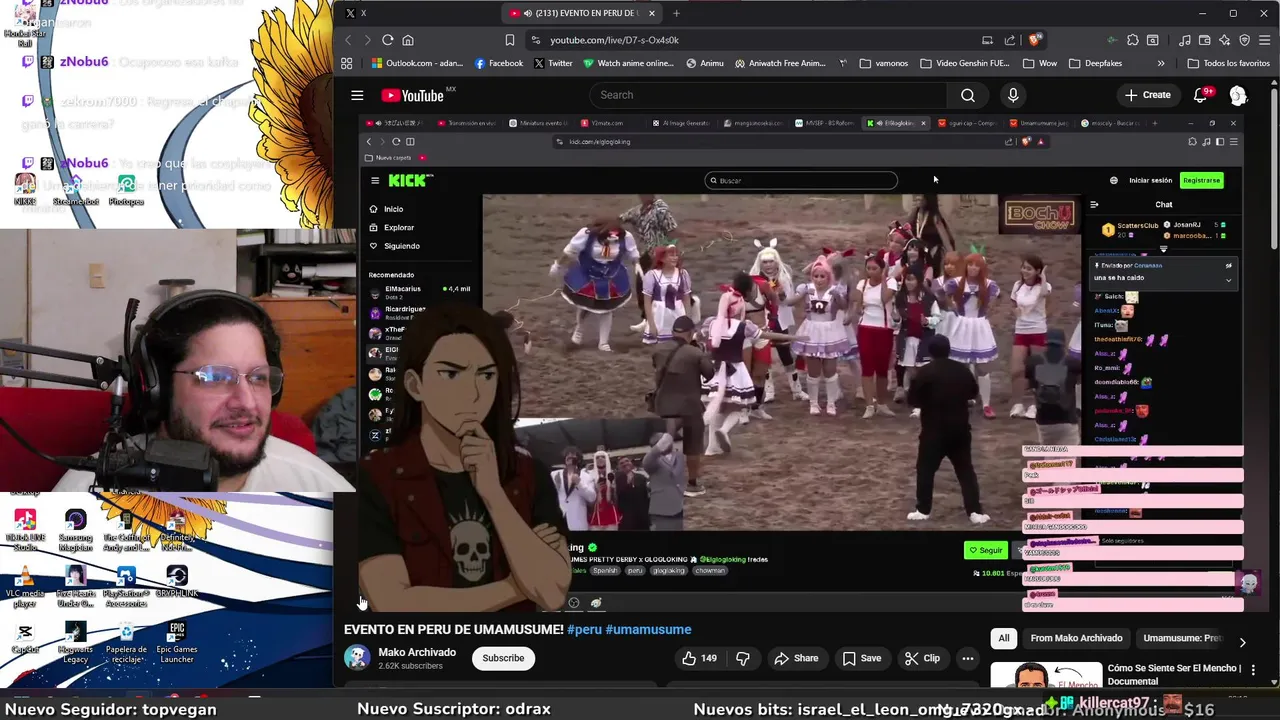This screenshot has height=720, width=1280.
Task: Reload the page with the refresh icon
Action: pos(387,40)
